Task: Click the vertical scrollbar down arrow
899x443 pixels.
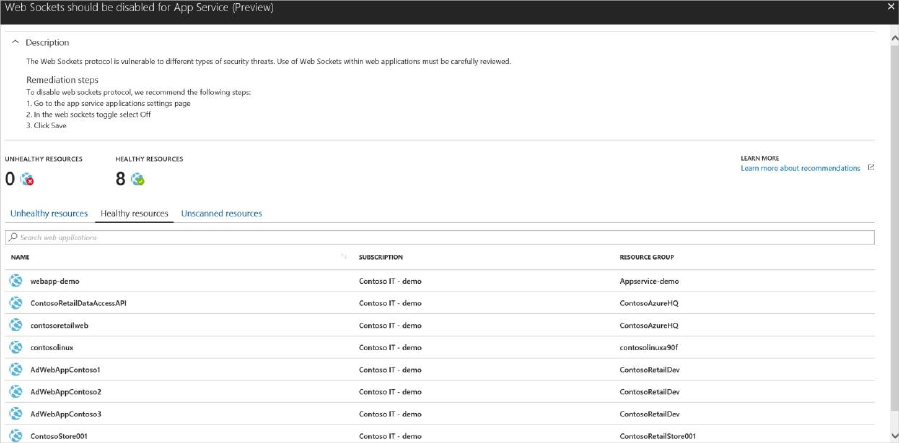Action: [893, 436]
